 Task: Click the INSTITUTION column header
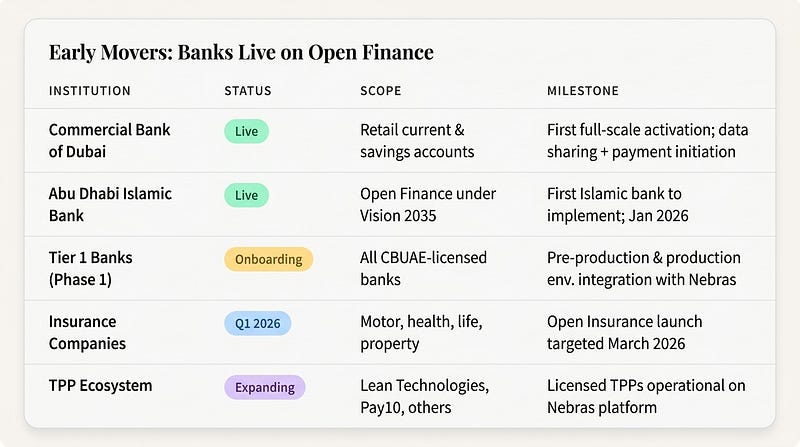click(x=90, y=91)
